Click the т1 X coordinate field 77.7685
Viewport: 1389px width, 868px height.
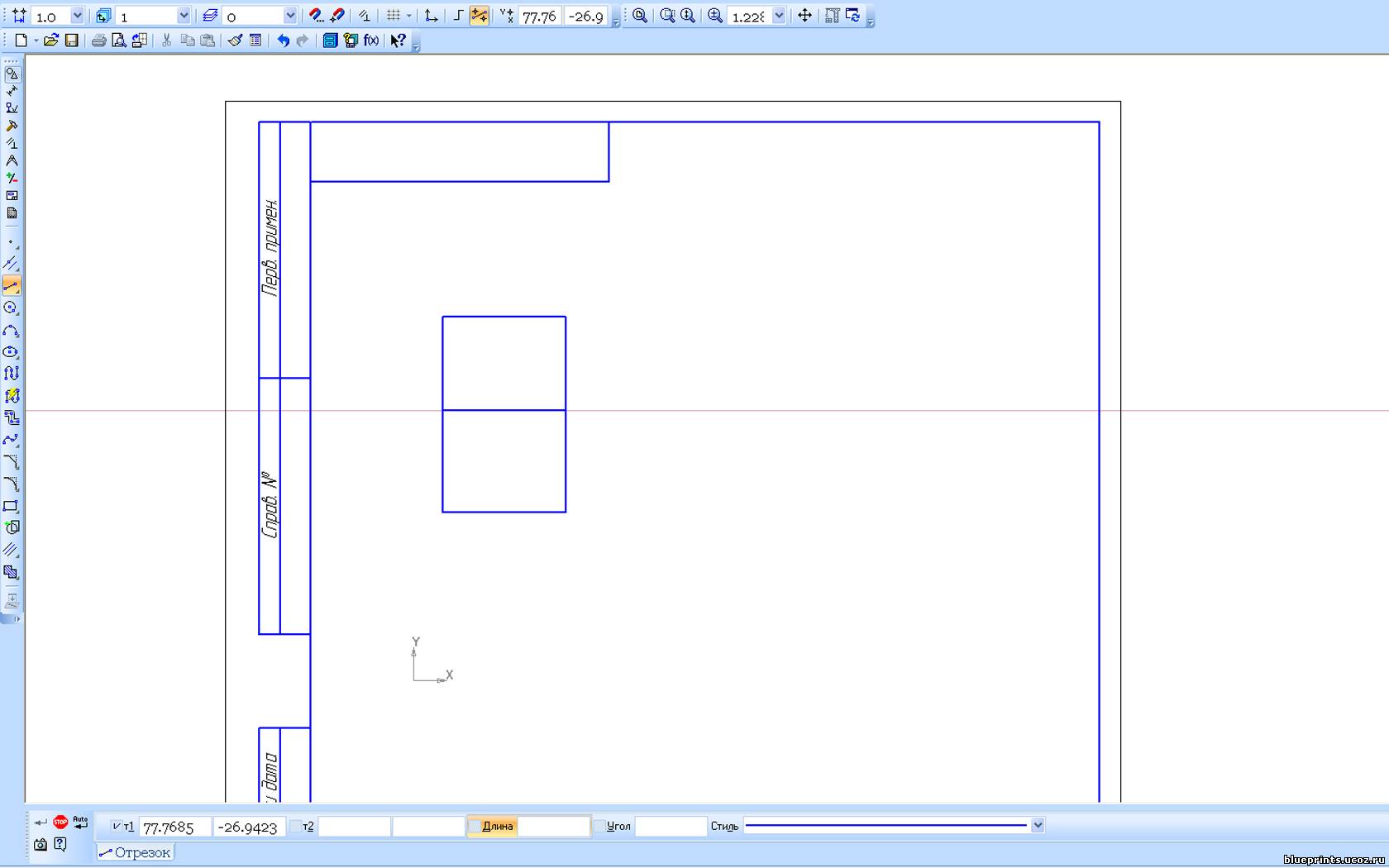click(x=175, y=827)
